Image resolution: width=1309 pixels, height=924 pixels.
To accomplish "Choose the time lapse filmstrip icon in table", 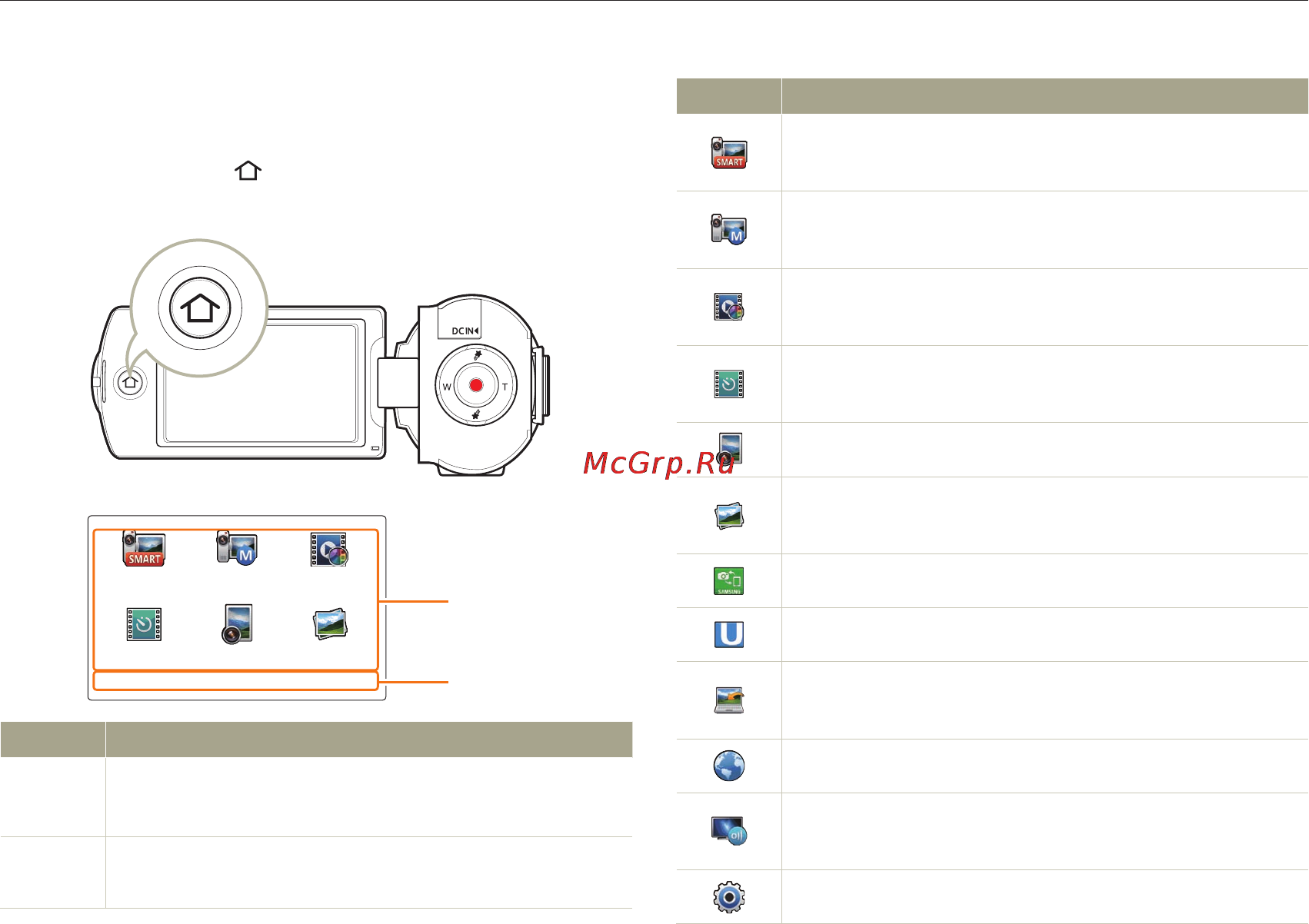I will pos(729,384).
